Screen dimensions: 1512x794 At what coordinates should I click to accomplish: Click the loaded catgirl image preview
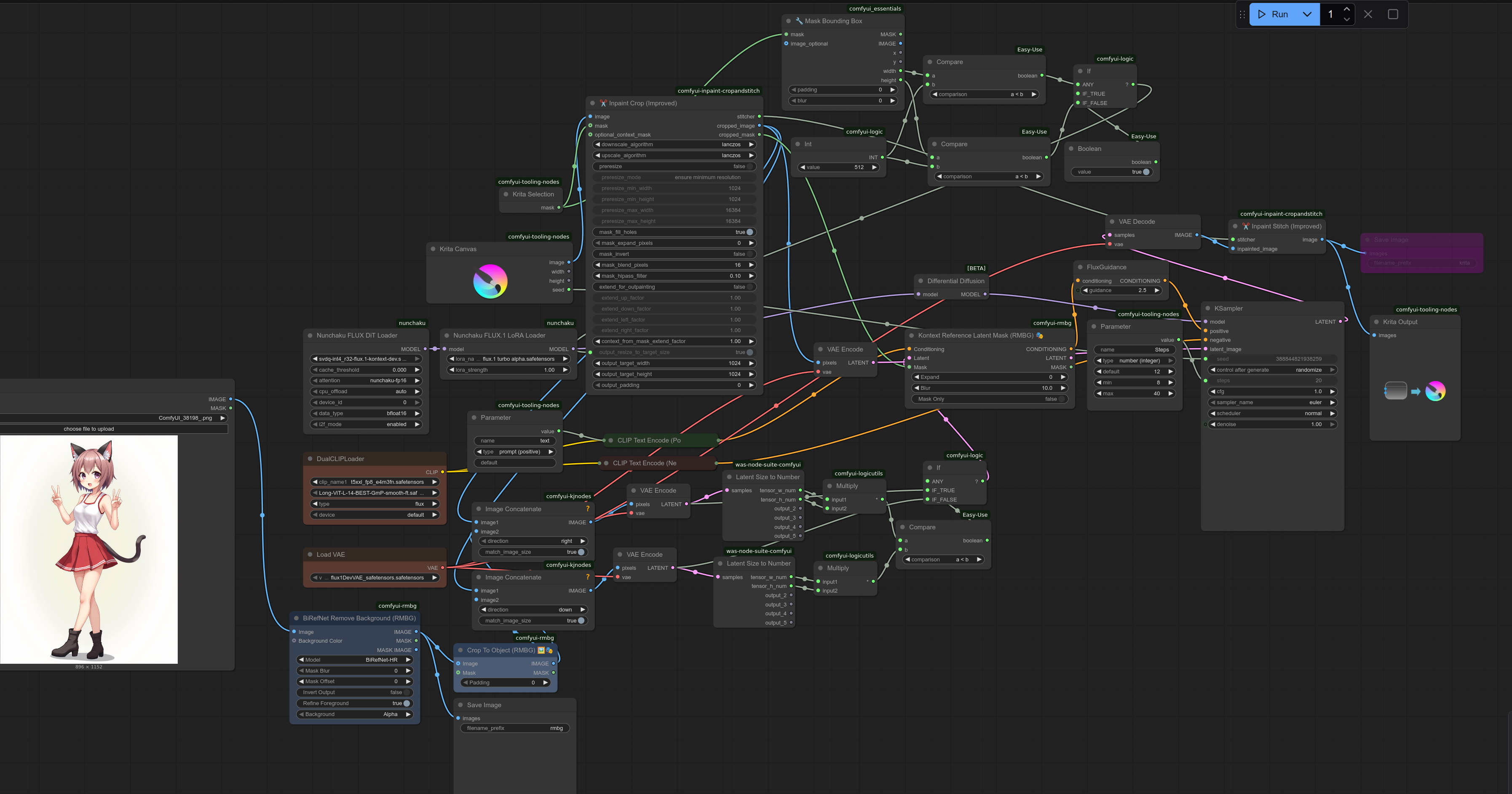[88, 550]
